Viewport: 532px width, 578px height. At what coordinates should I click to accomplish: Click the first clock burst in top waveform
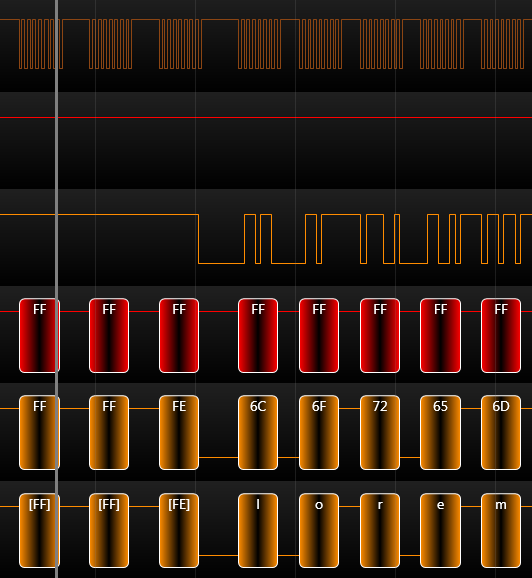click(41, 44)
